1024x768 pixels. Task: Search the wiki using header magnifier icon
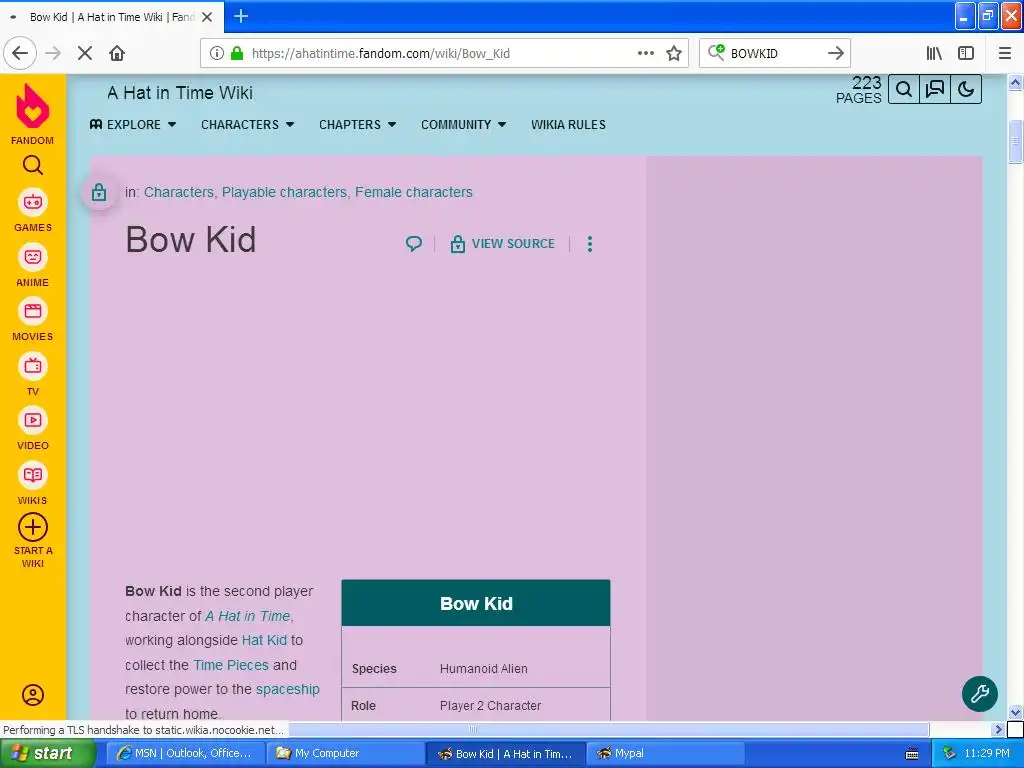click(904, 89)
